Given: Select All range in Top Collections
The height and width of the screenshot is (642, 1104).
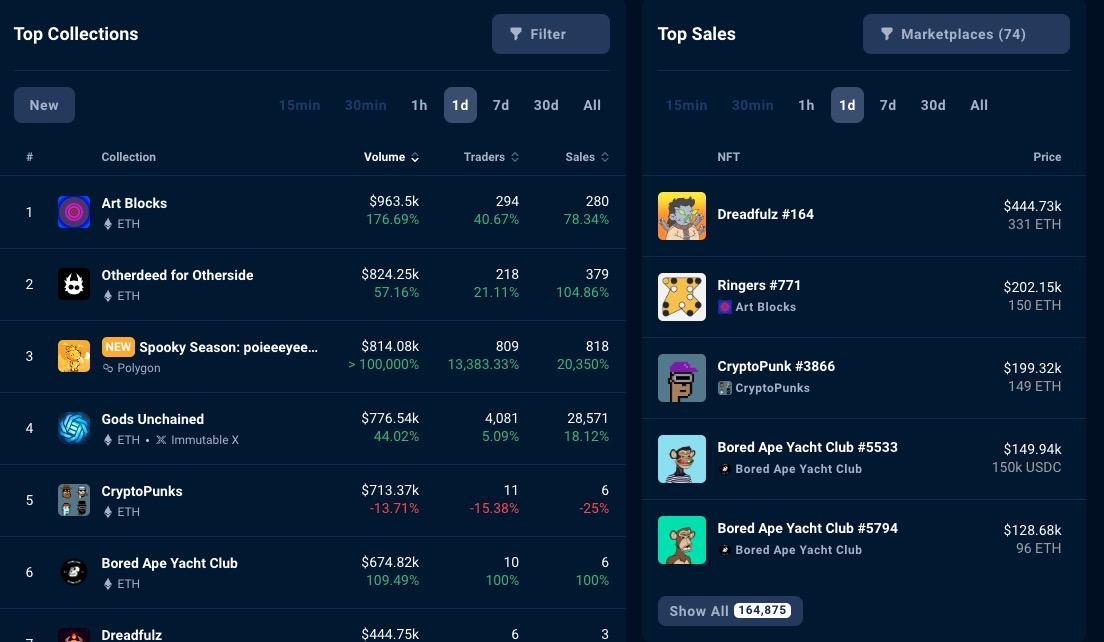Looking at the screenshot, I should click(592, 105).
